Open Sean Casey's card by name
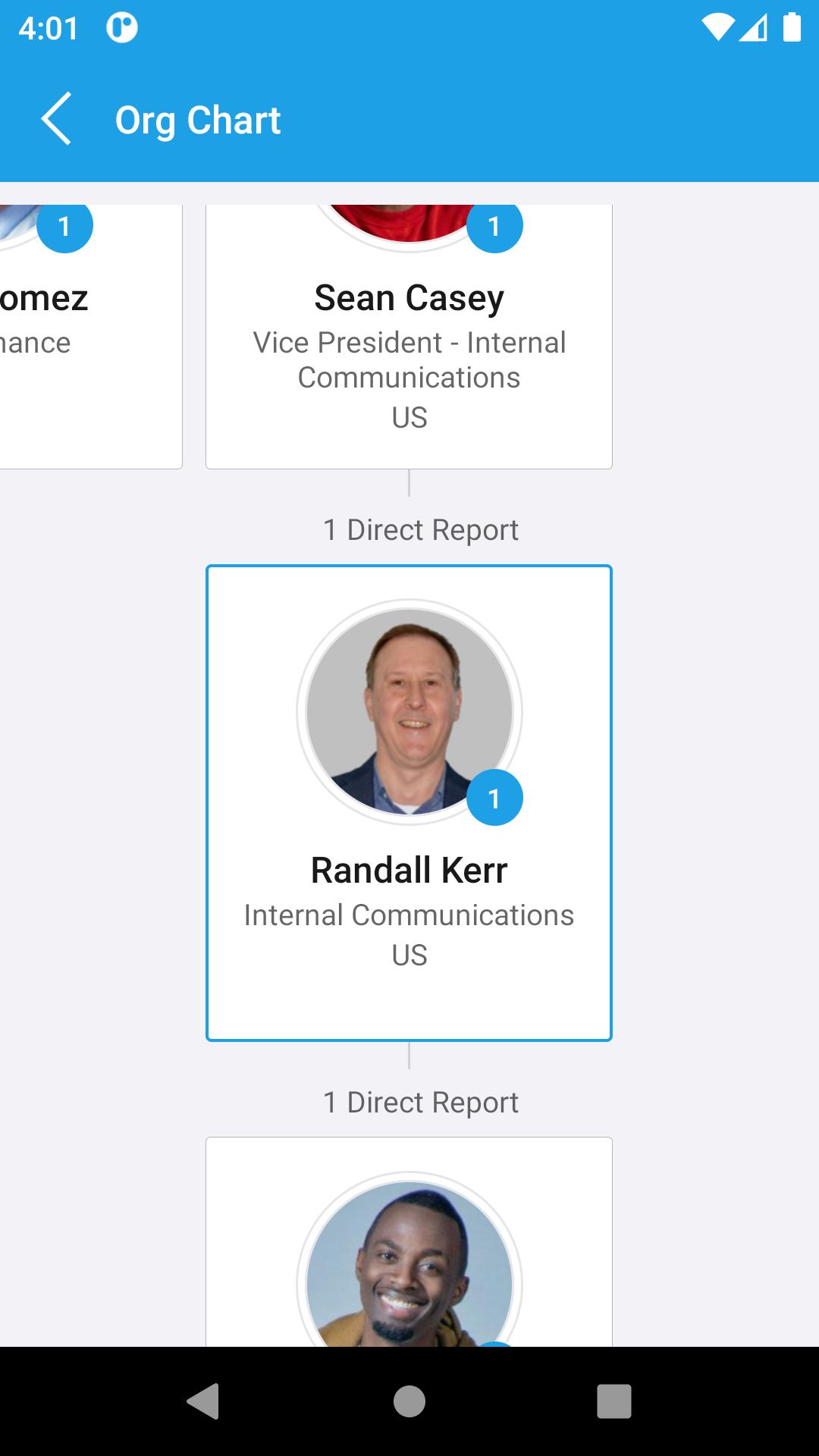The image size is (819, 1456). coord(409,297)
